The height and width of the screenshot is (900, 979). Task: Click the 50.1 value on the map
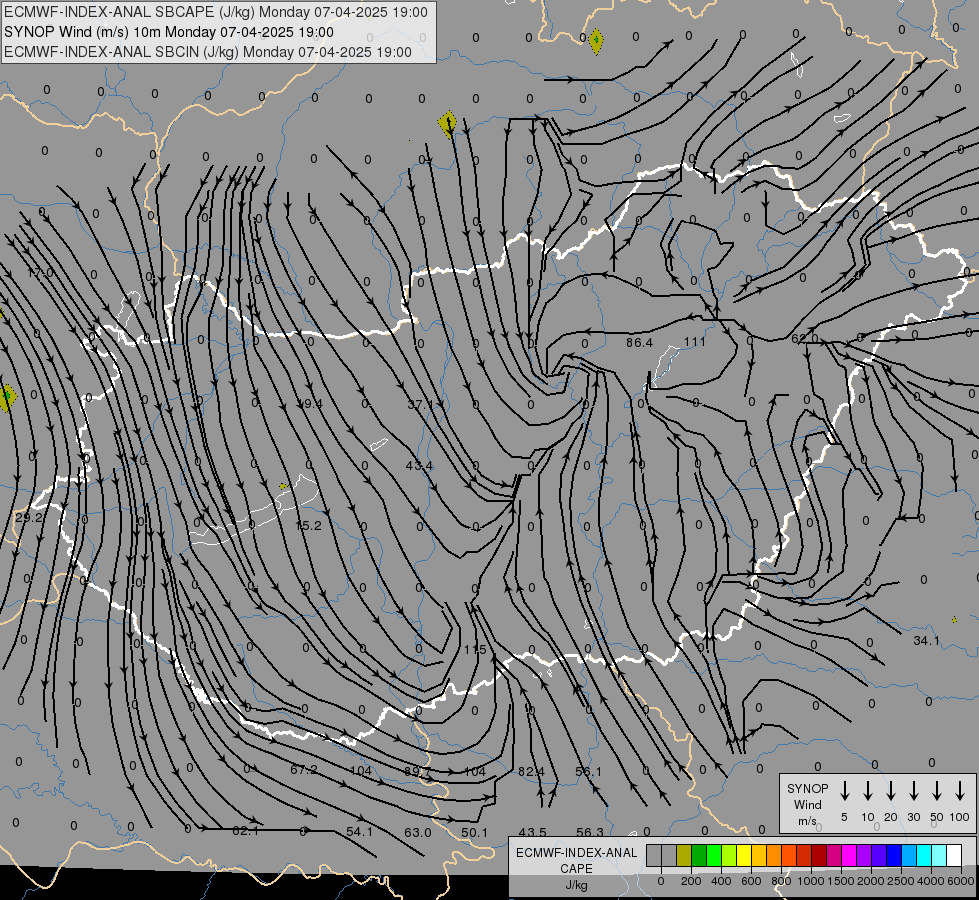point(475,833)
